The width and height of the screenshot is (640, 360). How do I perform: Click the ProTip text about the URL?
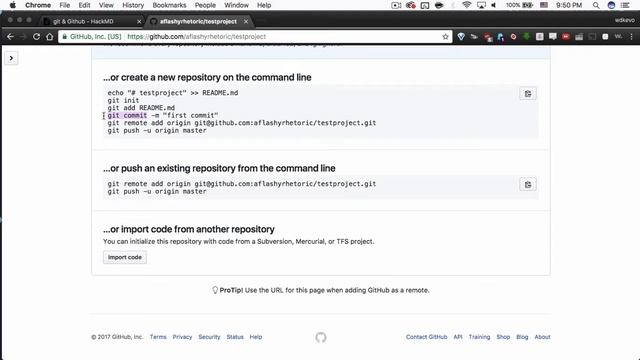[x=320, y=291]
